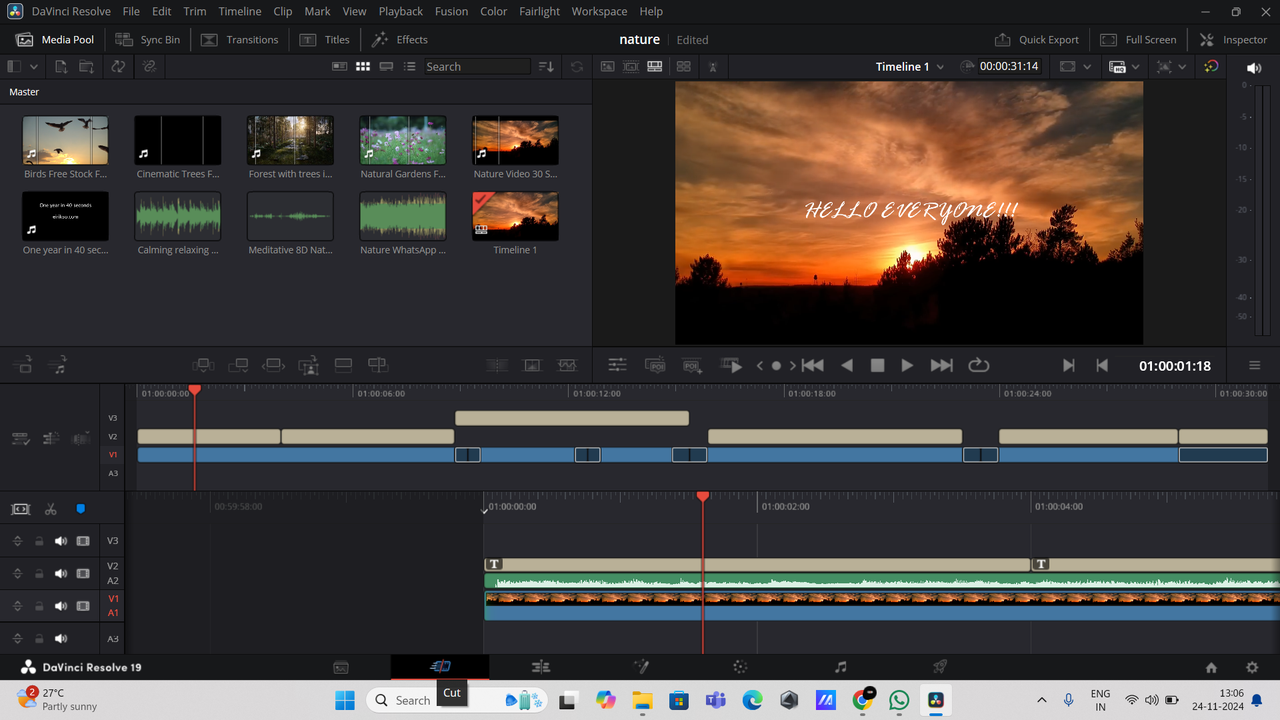
Task: Disable video on the V1 track
Action: tap(83, 606)
